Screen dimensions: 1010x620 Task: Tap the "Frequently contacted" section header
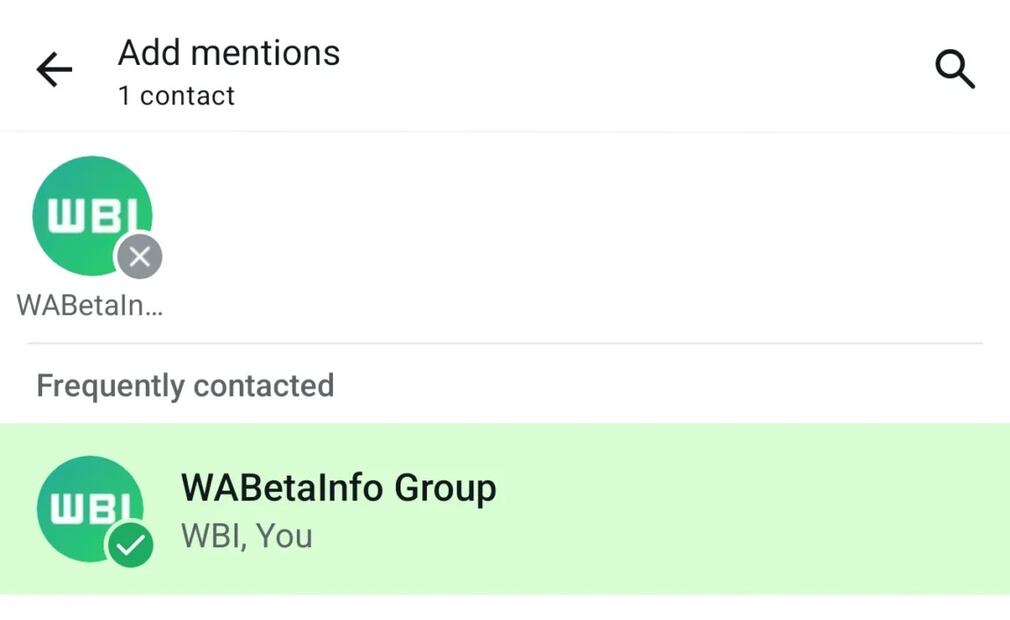185,386
